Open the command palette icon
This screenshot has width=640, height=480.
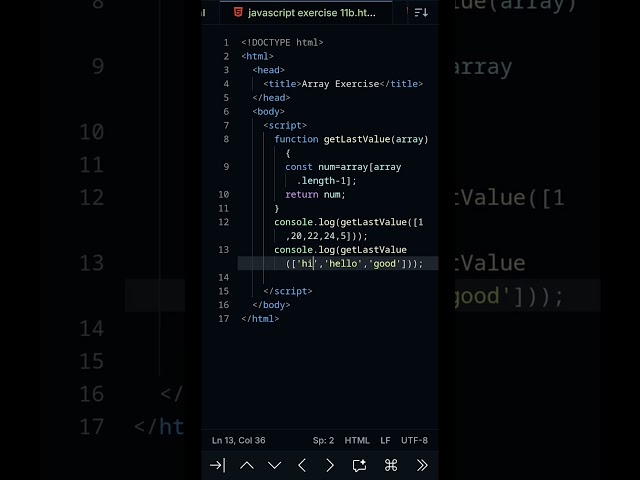(x=391, y=465)
